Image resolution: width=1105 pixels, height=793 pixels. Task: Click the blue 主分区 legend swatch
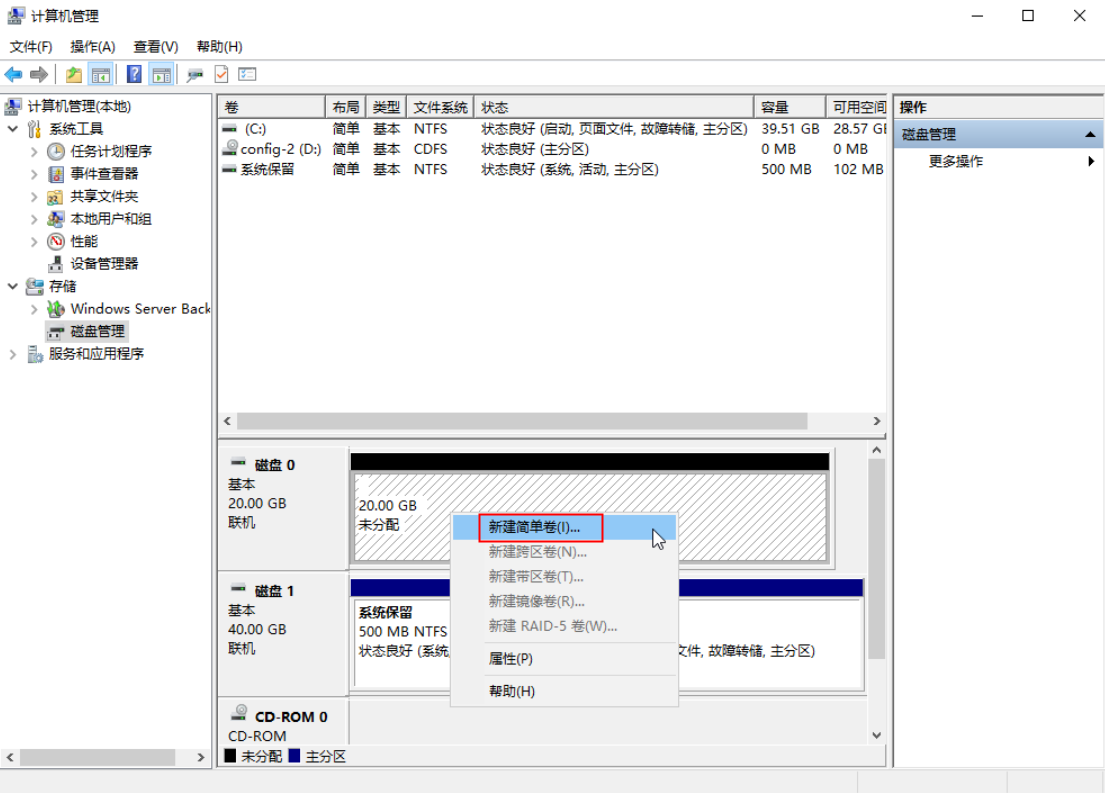(x=294, y=756)
